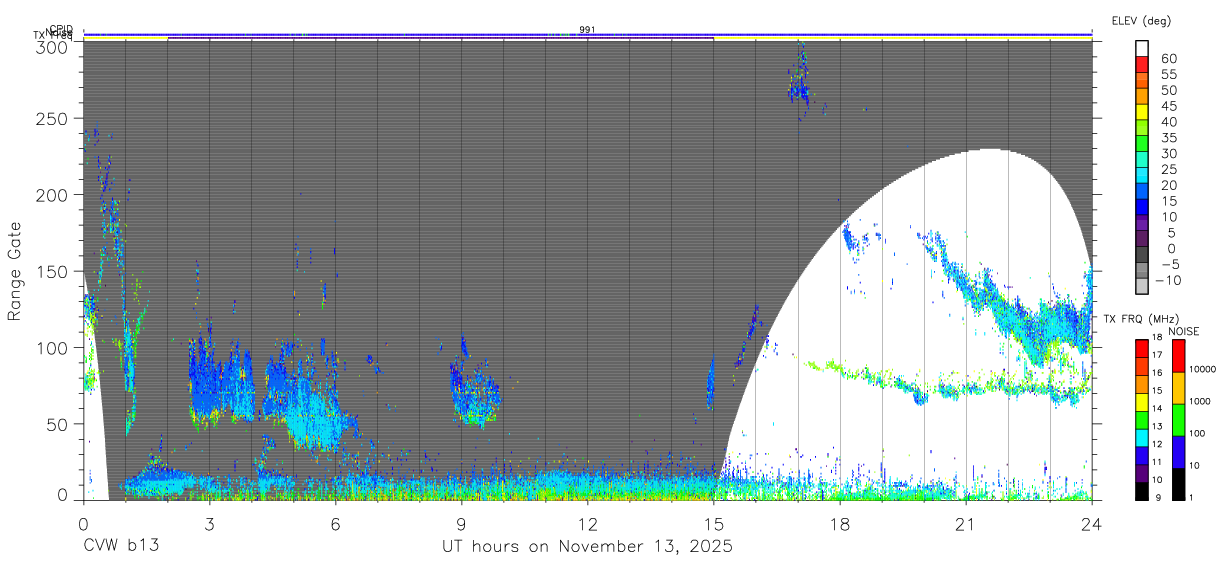Click the '991' CPID value above plot
1228x567 pixels.
587,30
